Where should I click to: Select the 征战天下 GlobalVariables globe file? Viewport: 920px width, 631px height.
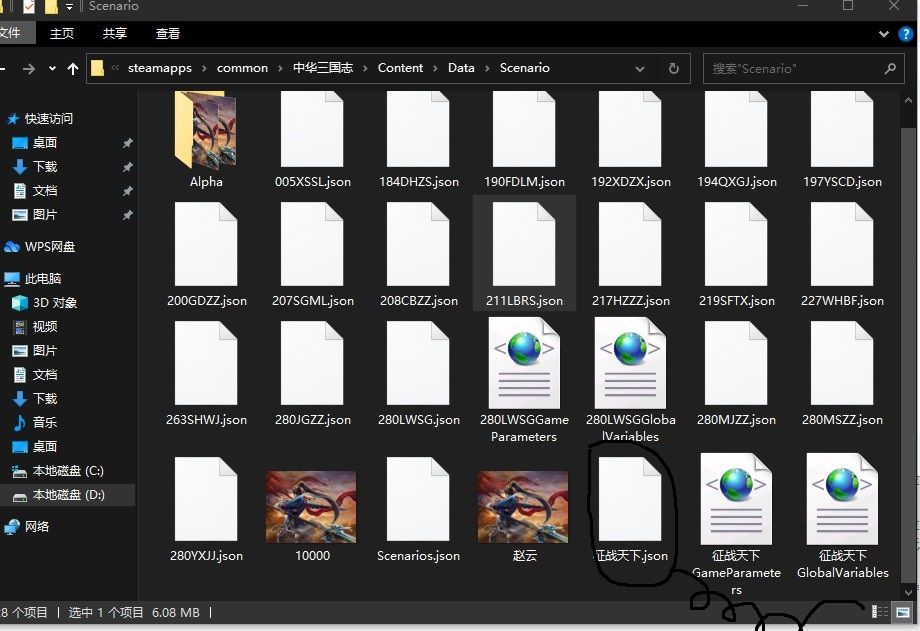(842, 499)
